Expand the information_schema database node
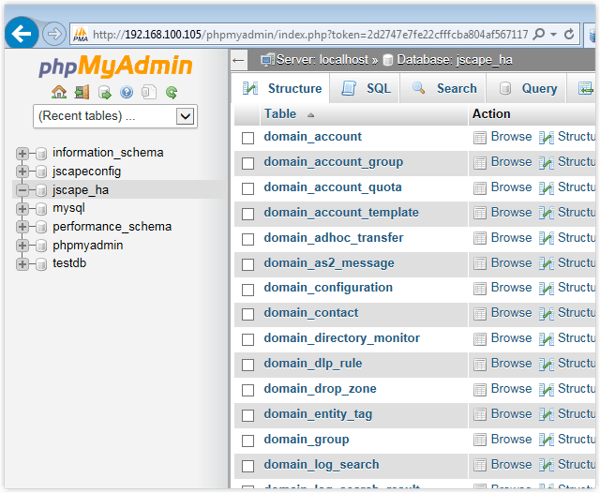Image resolution: width=600 pixels, height=493 pixels. 22,153
